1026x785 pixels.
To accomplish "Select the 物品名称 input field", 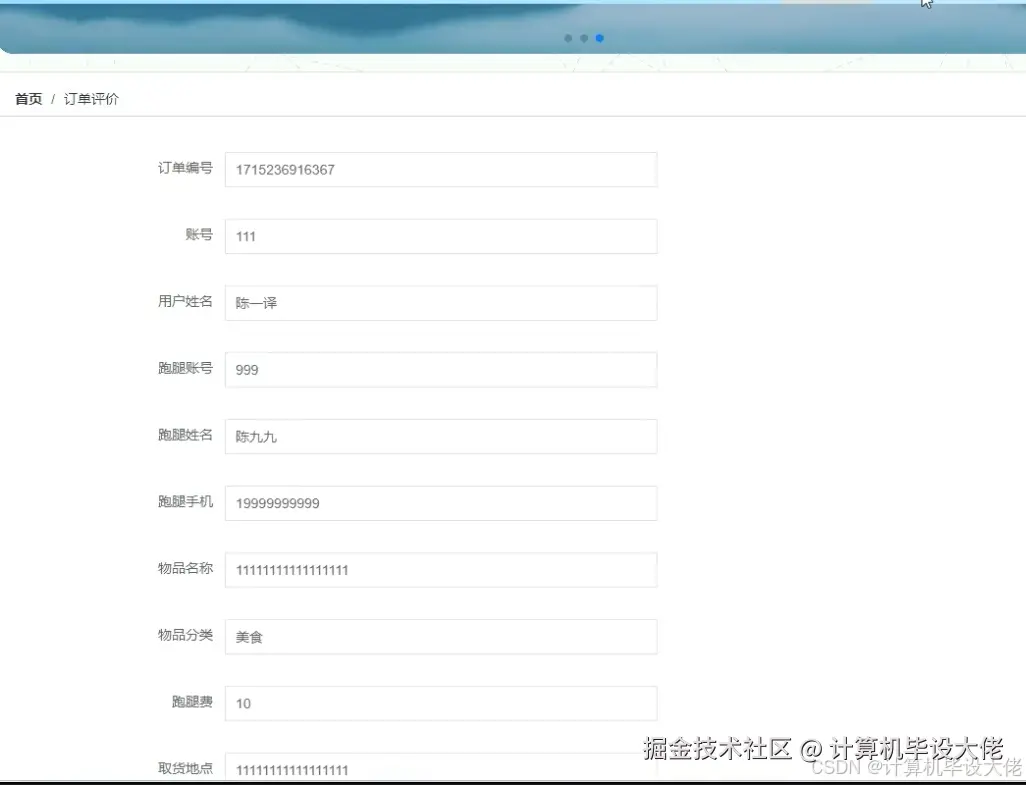I will [440, 569].
